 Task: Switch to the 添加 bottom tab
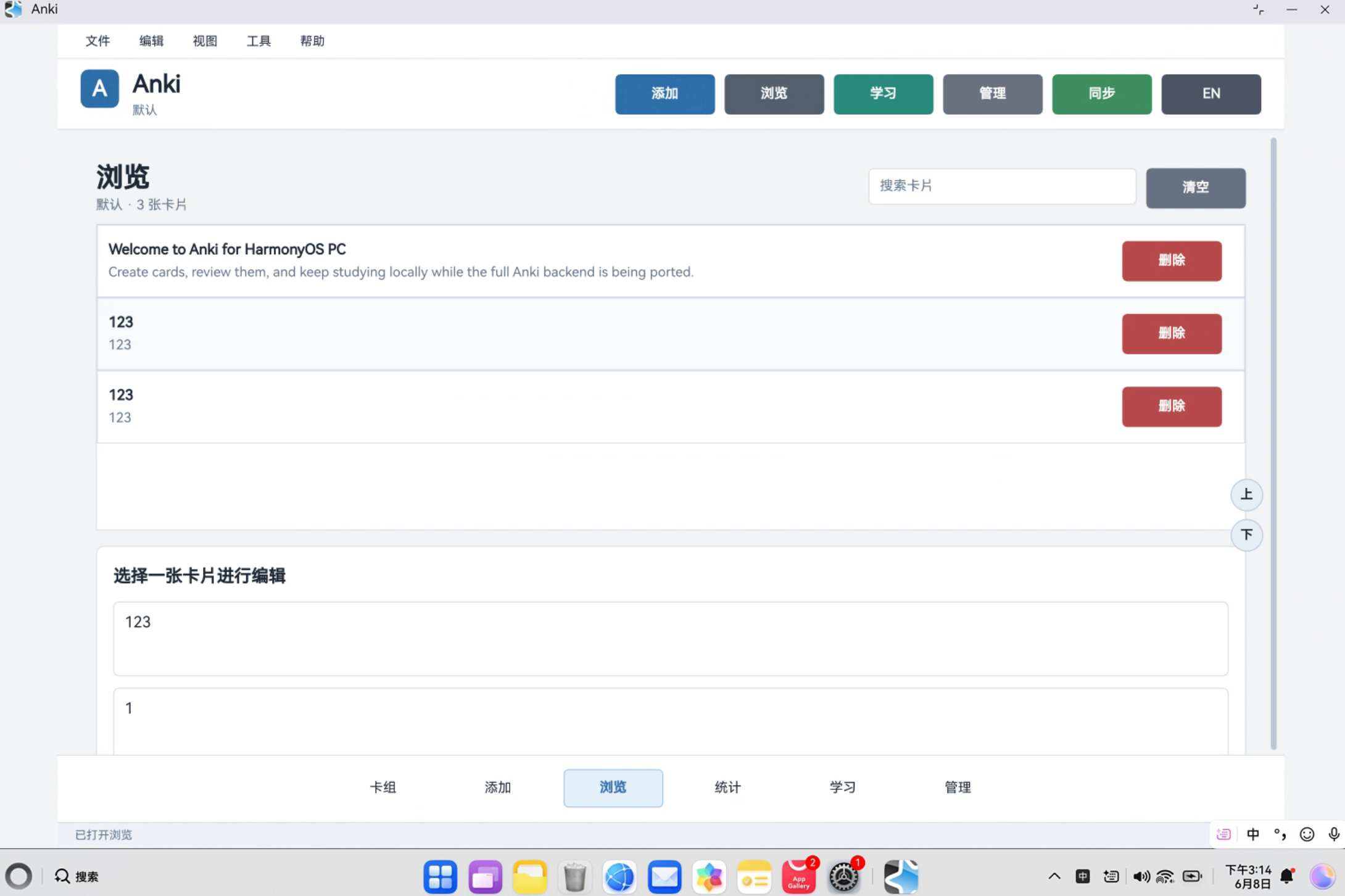click(x=498, y=787)
